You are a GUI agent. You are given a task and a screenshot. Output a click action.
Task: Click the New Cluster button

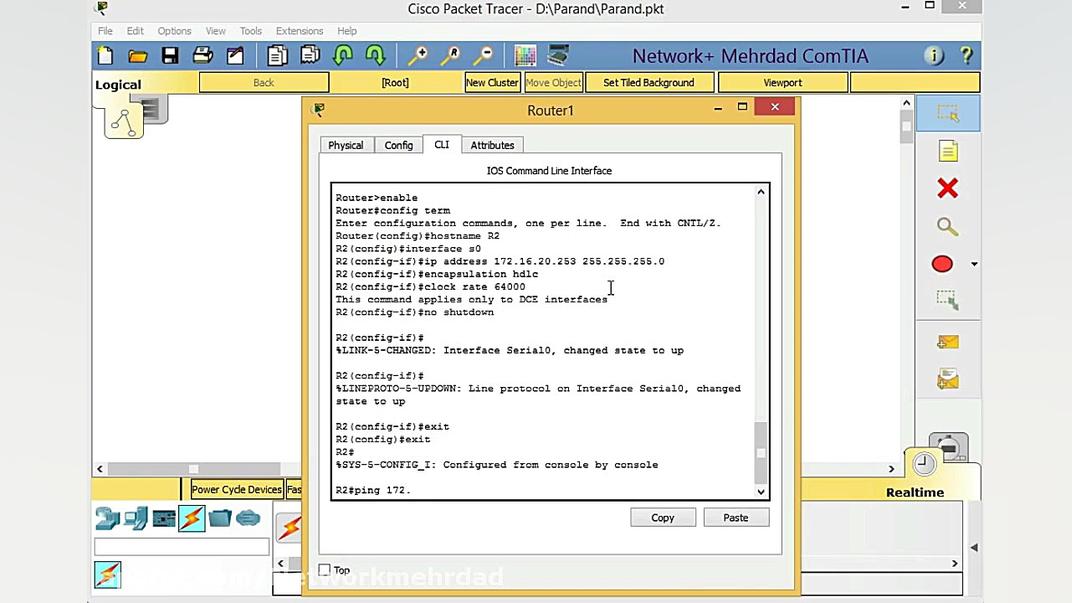click(x=492, y=82)
